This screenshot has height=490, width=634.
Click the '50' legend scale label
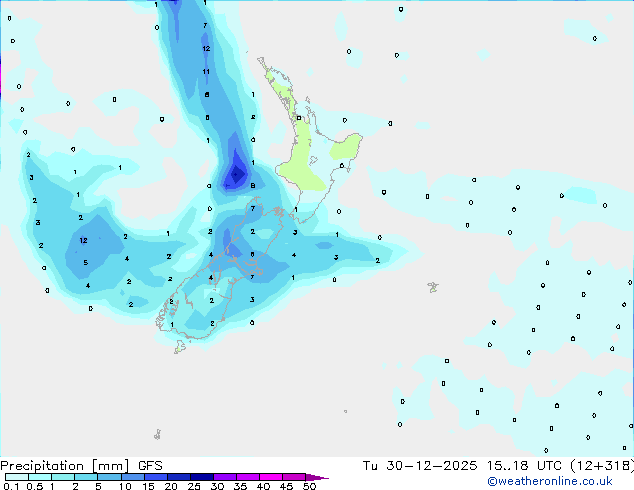[309, 486]
